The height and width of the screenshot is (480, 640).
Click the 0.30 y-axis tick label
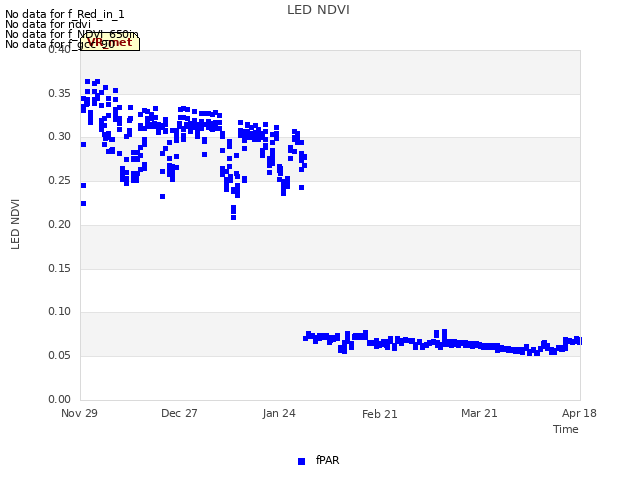tap(59, 136)
